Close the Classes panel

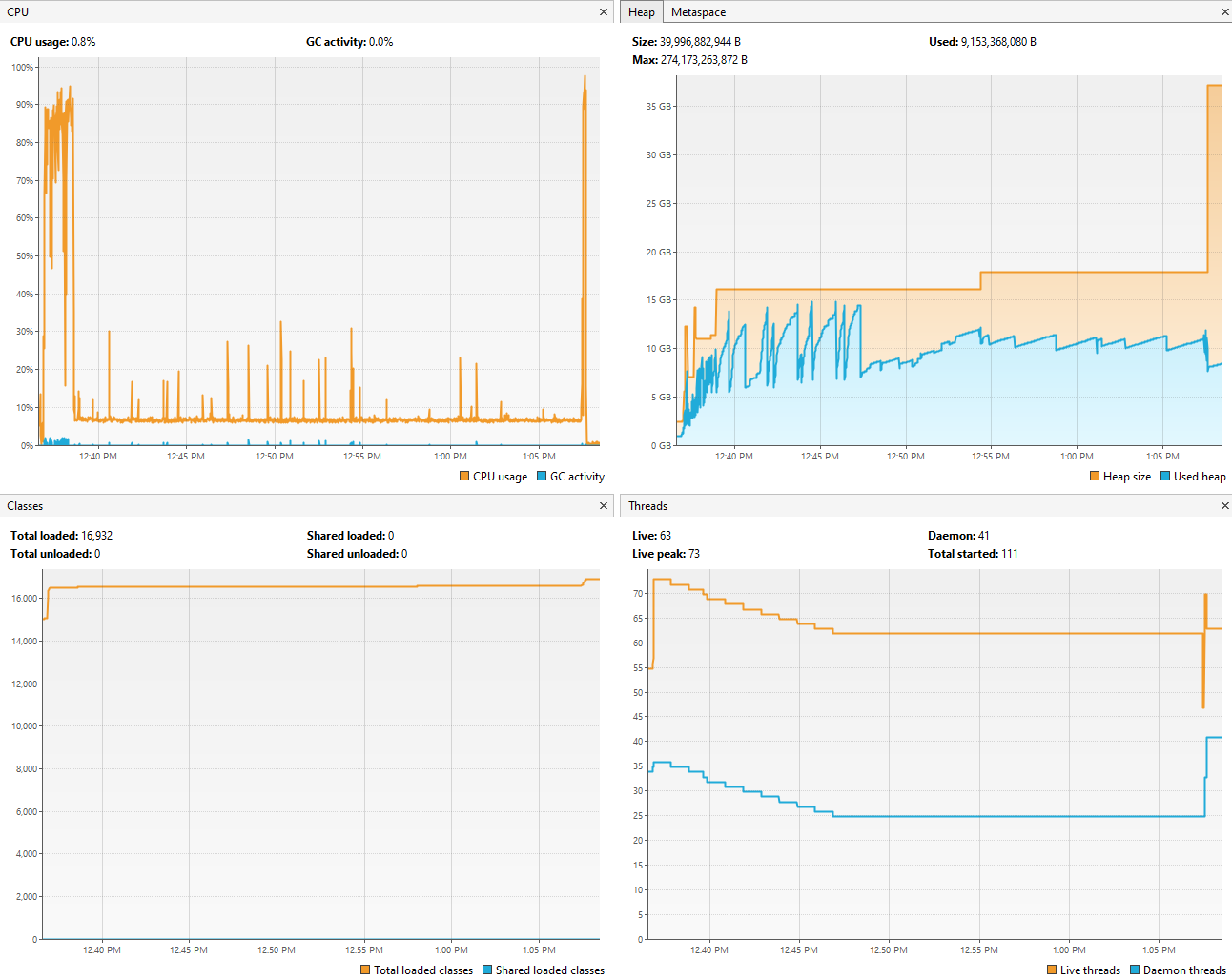(x=603, y=505)
